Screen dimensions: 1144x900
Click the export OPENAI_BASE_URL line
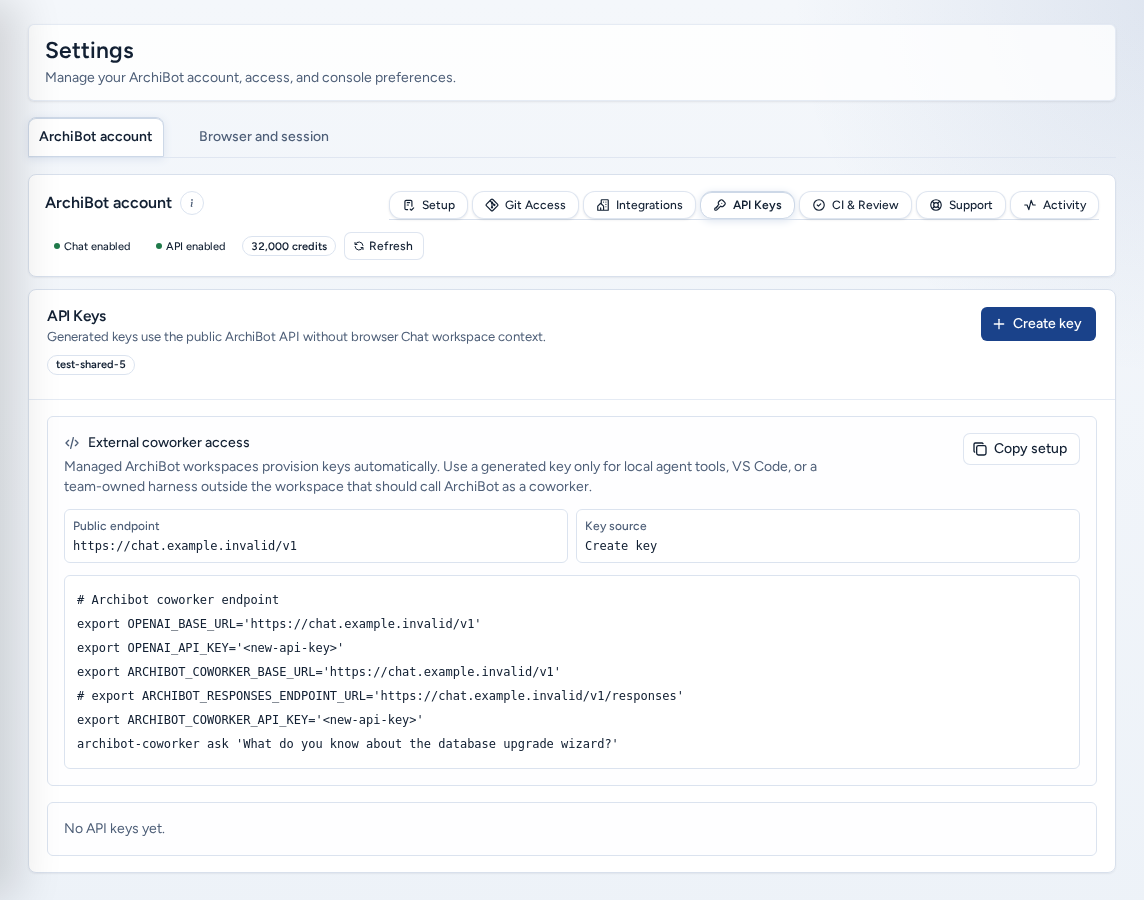tap(279, 624)
